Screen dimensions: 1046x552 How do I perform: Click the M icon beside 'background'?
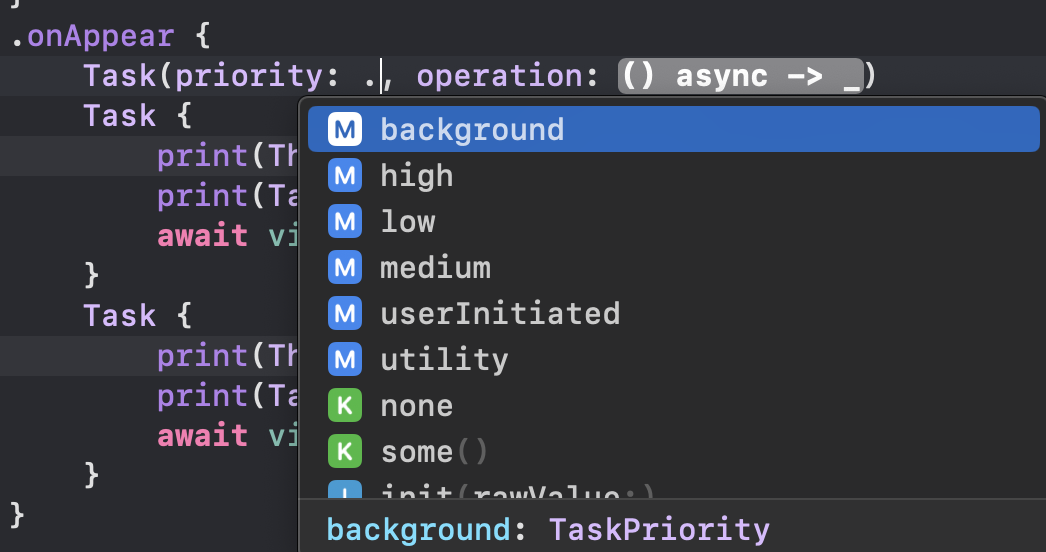click(345, 129)
